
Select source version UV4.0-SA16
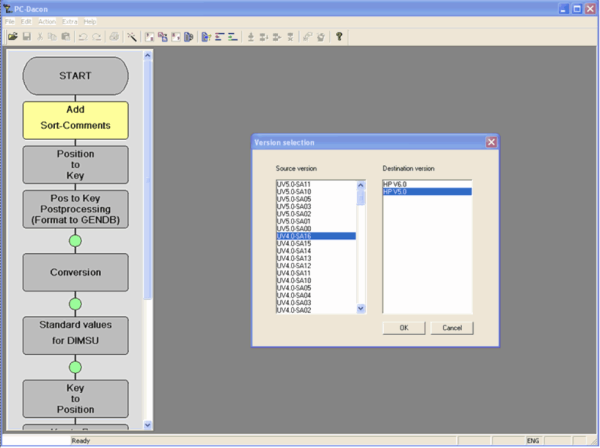click(316, 236)
